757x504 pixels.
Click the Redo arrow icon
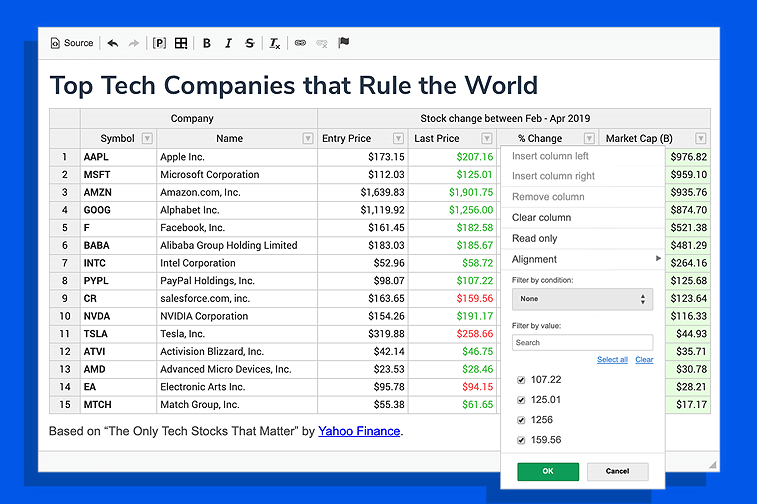click(x=133, y=43)
